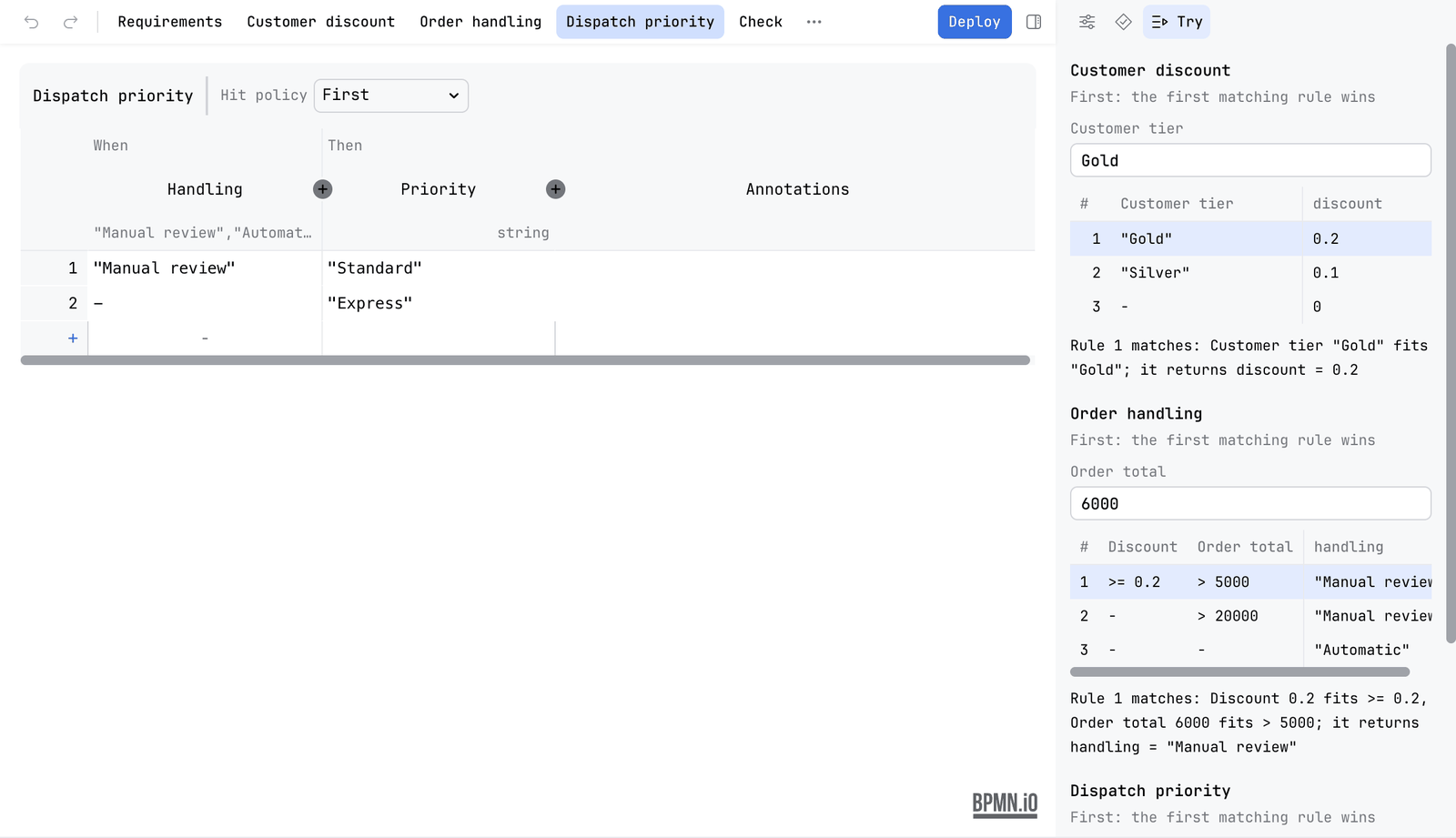Image resolution: width=1456 pixels, height=838 pixels.
Task: Click the Try button
Action: click(x=1177, y=22)
